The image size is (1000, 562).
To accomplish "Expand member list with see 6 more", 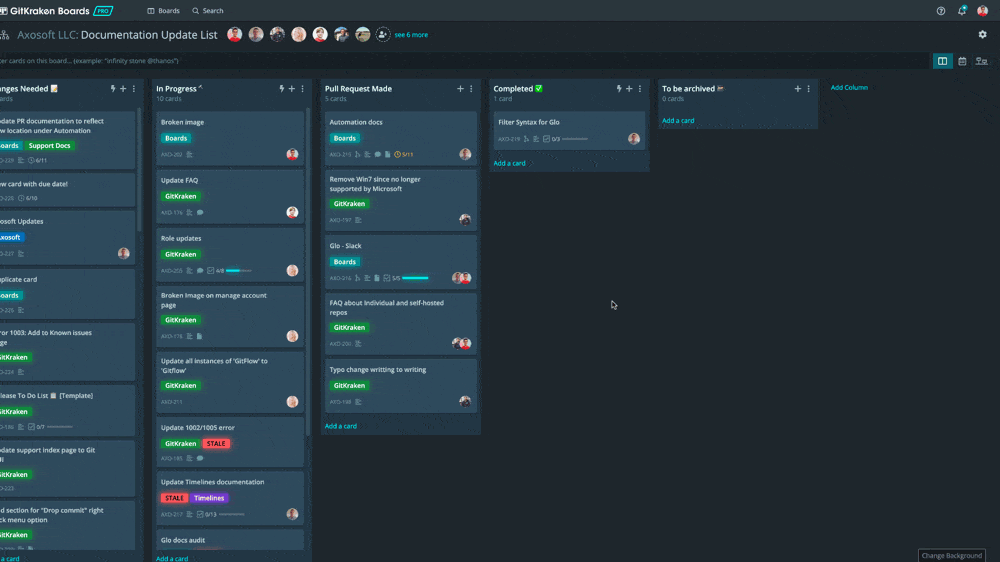I will point(411,35).
